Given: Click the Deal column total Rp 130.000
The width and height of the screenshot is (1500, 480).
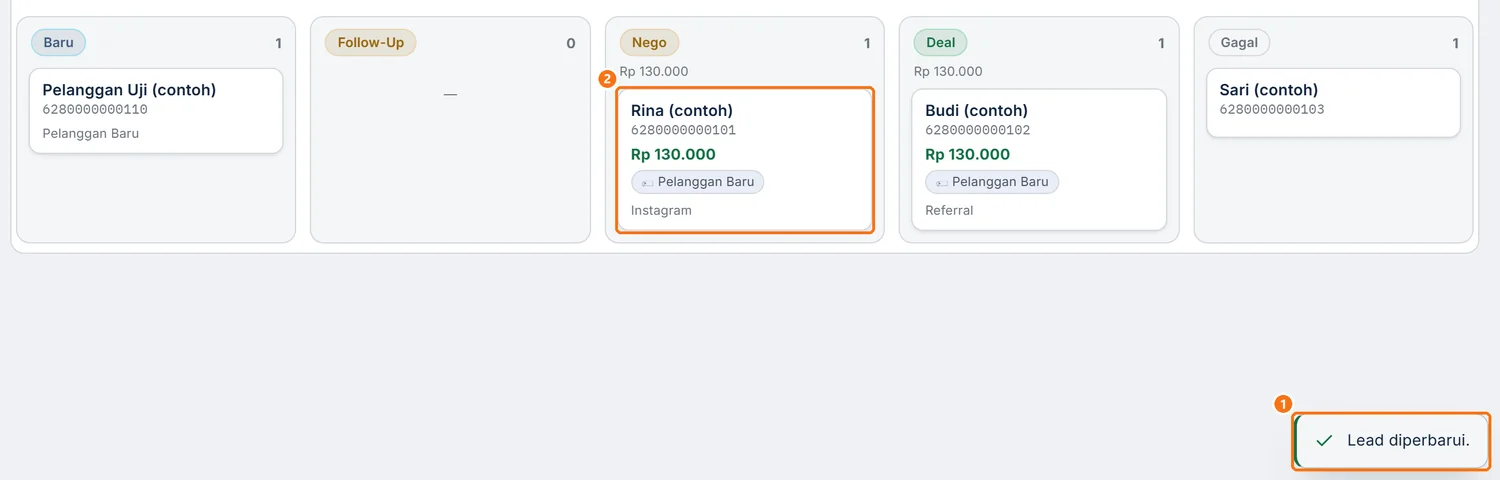Looking at the screenshot, I should 948,72.
